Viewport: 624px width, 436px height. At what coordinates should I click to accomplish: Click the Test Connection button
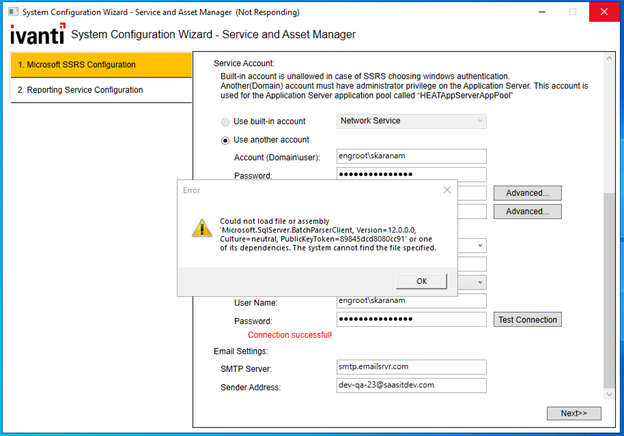[527, 320]
